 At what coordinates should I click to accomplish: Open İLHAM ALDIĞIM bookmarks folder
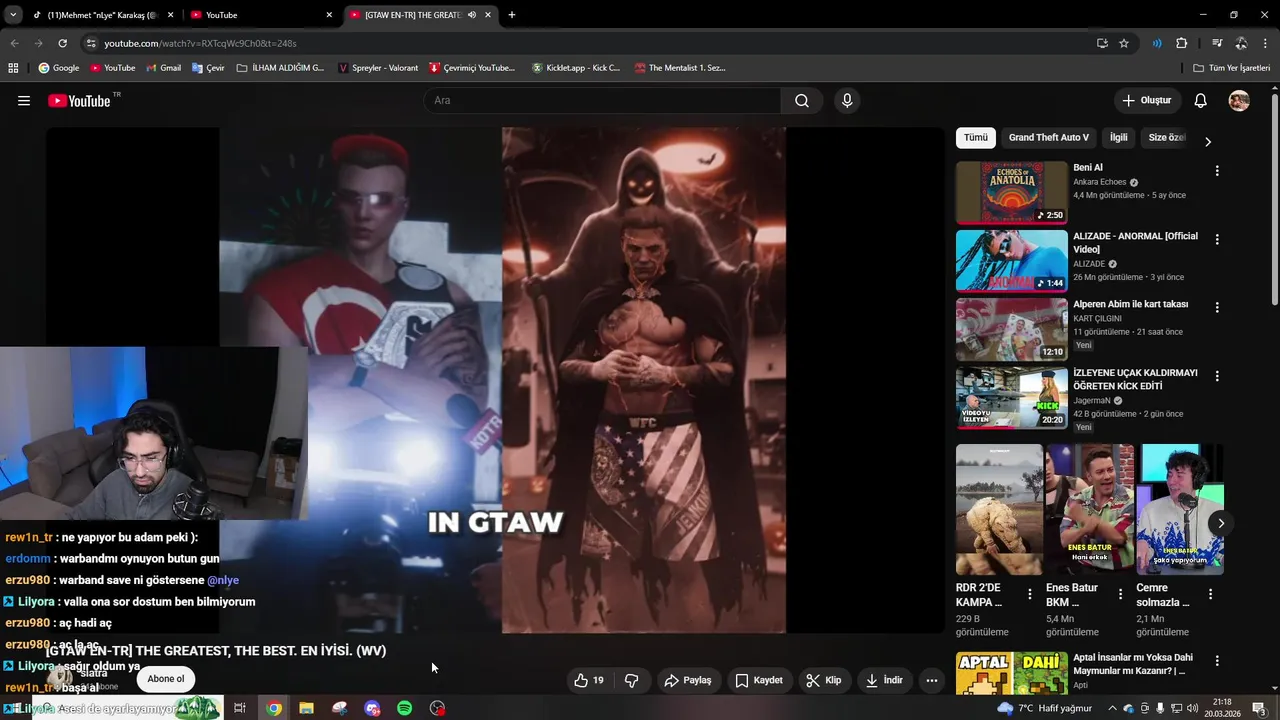click(x=281, y=68)
